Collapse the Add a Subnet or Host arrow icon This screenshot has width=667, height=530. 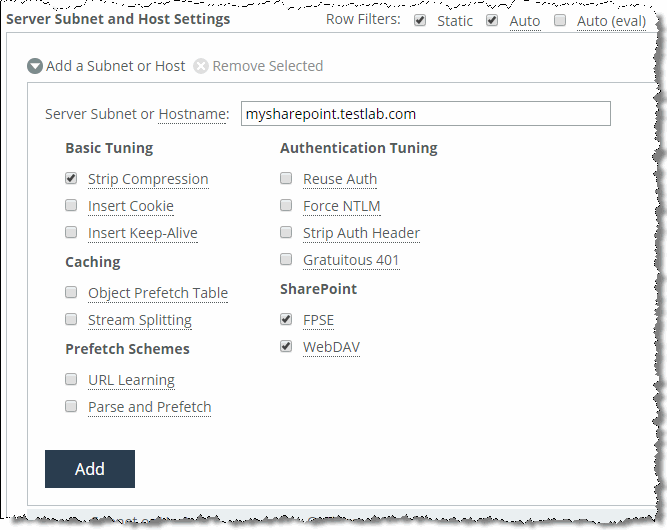click(x=35, y=66)
